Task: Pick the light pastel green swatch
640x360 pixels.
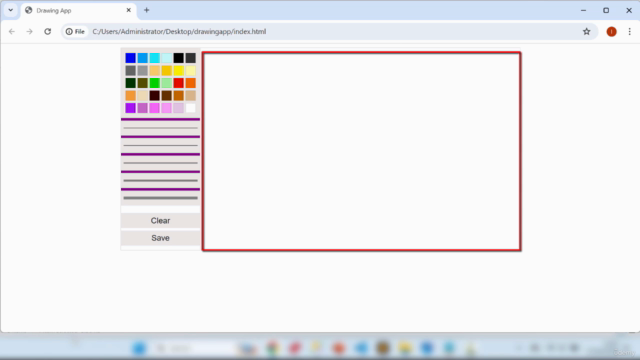Action: coord(167,83)
